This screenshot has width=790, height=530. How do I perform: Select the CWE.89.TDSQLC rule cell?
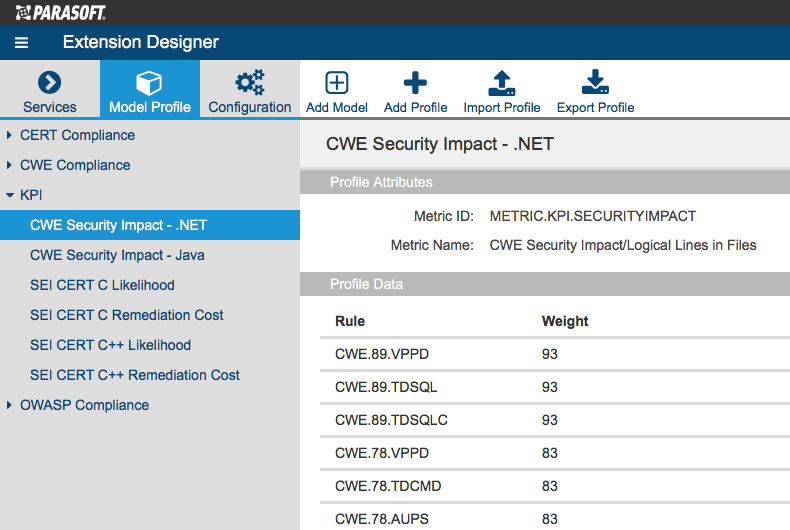pos(391,420)
